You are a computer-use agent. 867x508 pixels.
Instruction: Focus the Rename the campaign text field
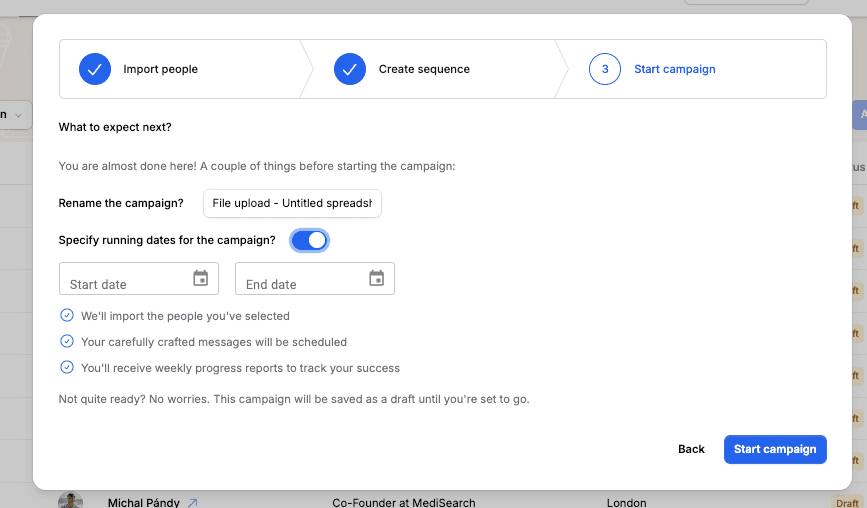point(292,203)
